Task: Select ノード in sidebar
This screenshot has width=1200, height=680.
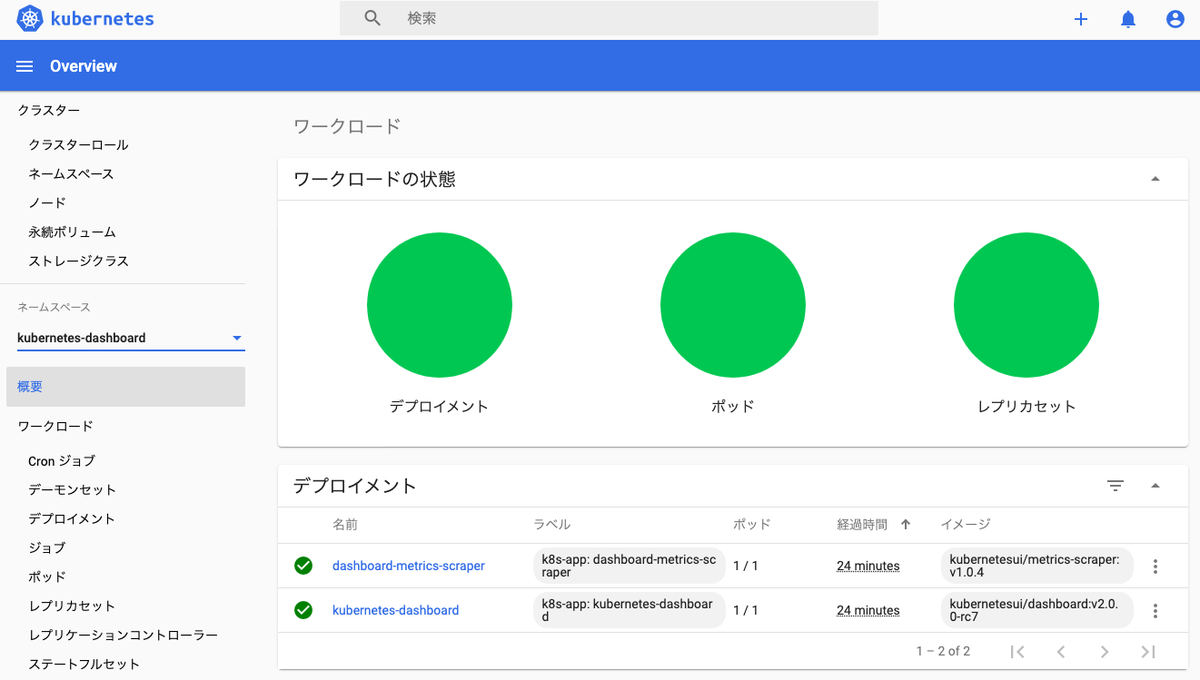Action: tap(47, 203)
